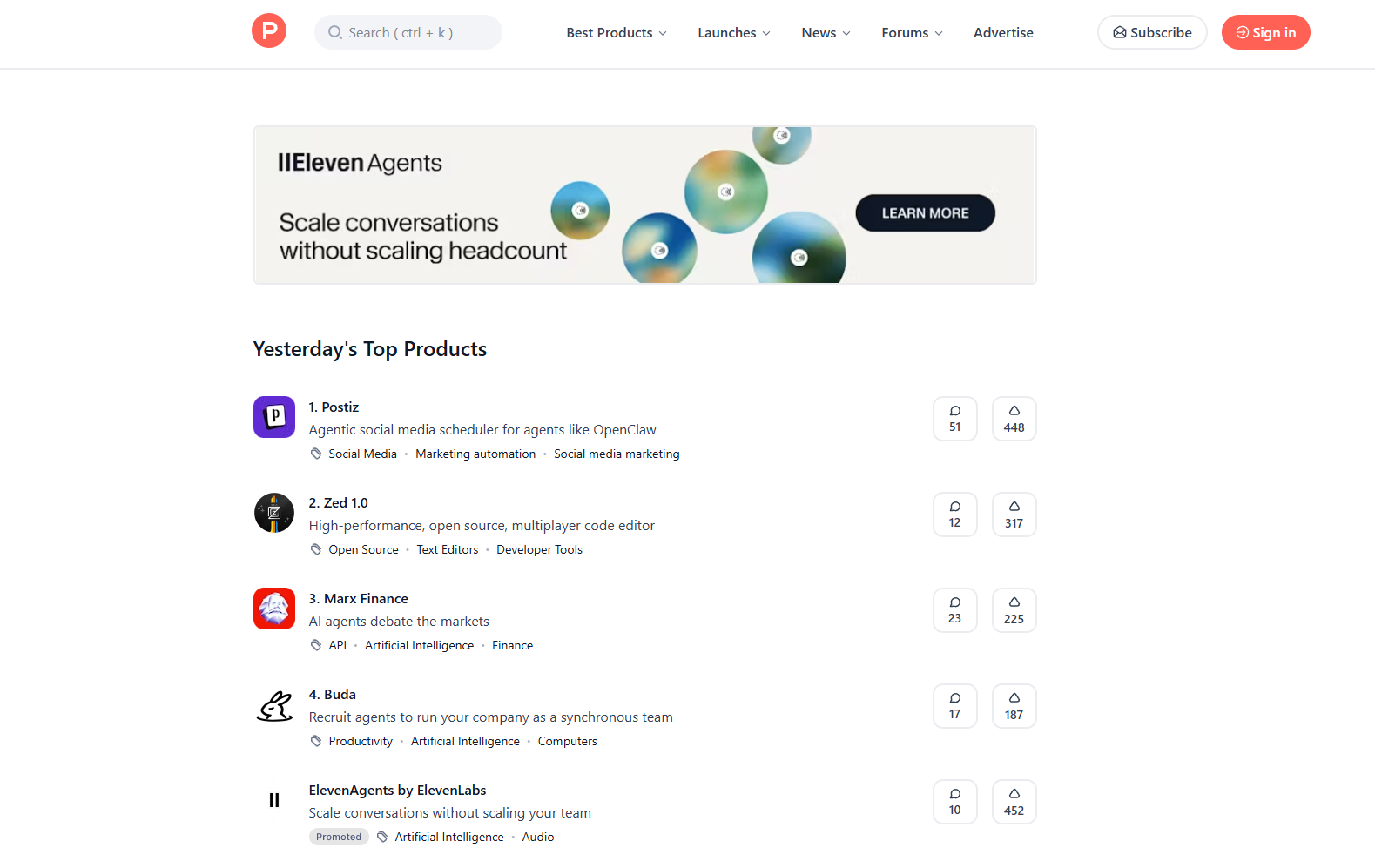Viewport: 1375px width, 868px height.
Task: Open the Developer Tools tag
Action: pyautogui.click(x=539, y=549)
